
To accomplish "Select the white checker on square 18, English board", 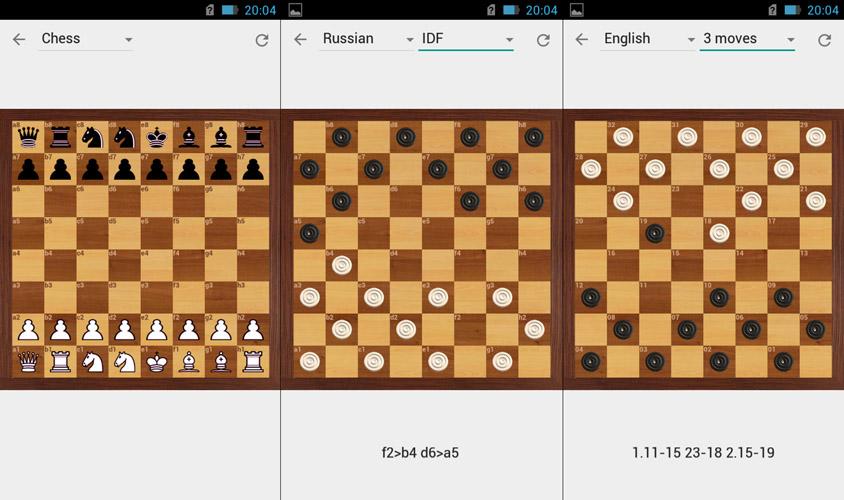I will 719,233.
